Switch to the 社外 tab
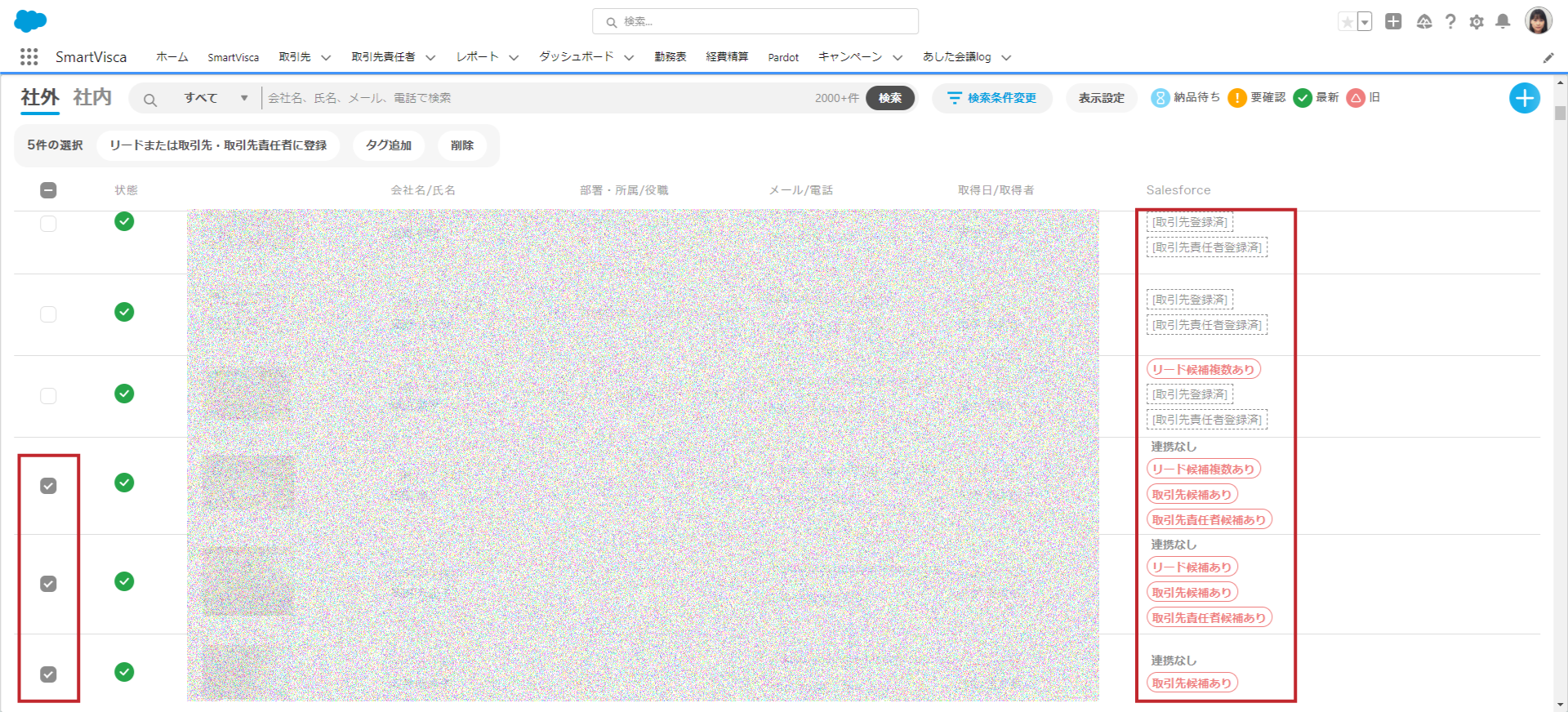The width and height of the screenshot is (1568, 712). point(40,98)
